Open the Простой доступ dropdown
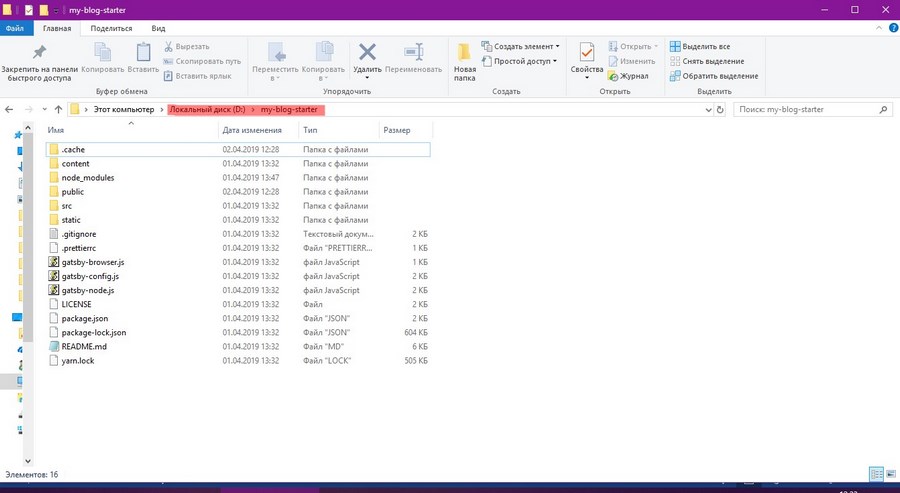 pyautogui.click(x=520, y=61)
